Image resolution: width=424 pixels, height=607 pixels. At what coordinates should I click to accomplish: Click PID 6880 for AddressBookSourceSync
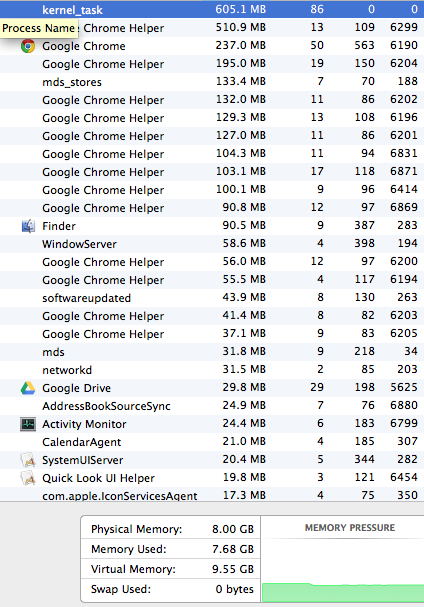click(x=404, y=405)
